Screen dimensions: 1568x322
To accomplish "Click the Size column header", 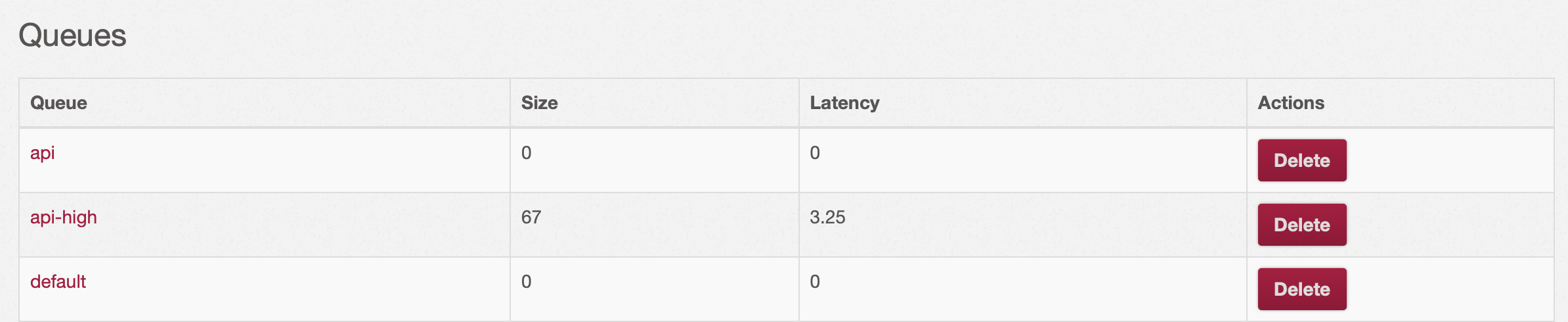I will tap(539, 103).
